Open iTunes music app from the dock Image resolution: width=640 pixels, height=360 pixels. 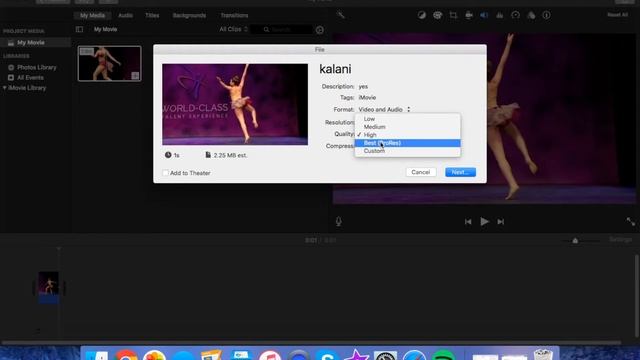pos(269,355)
